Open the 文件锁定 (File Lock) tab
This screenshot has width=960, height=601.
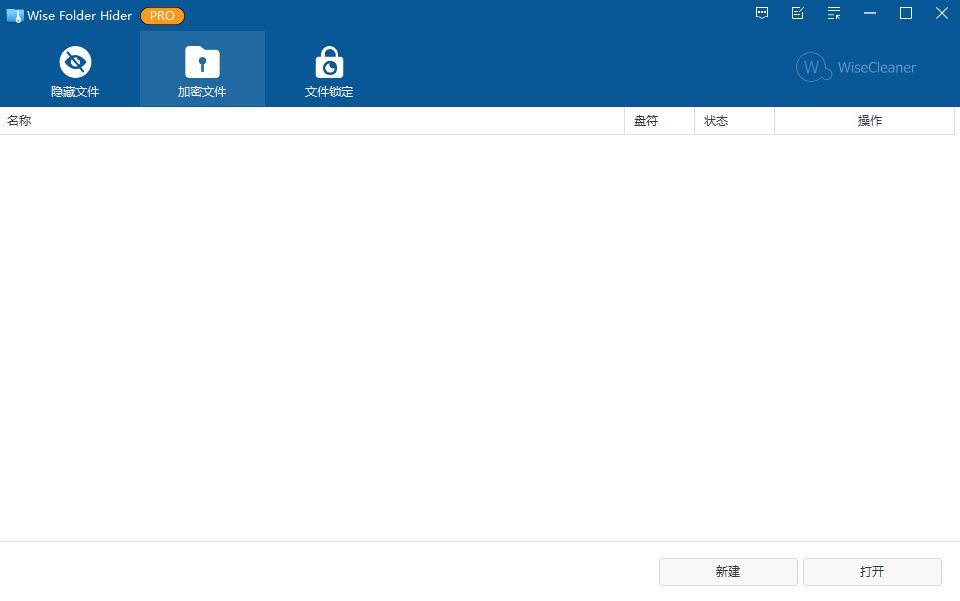(x=329, y=69)
